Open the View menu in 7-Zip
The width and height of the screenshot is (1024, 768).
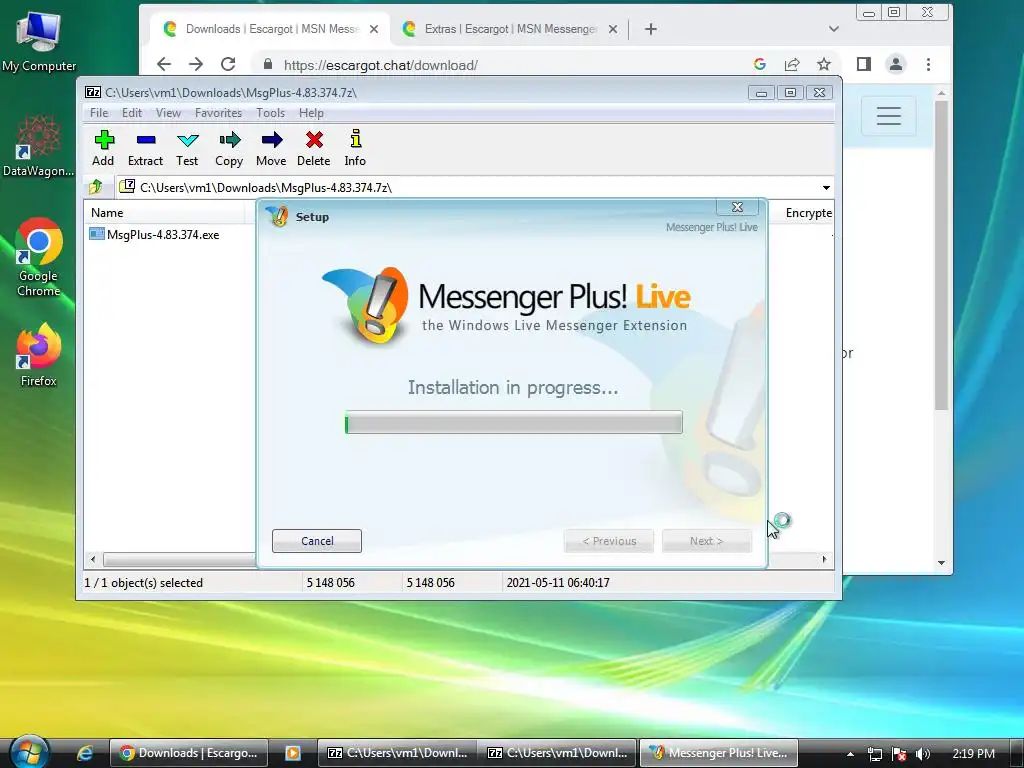click(168, 113)
